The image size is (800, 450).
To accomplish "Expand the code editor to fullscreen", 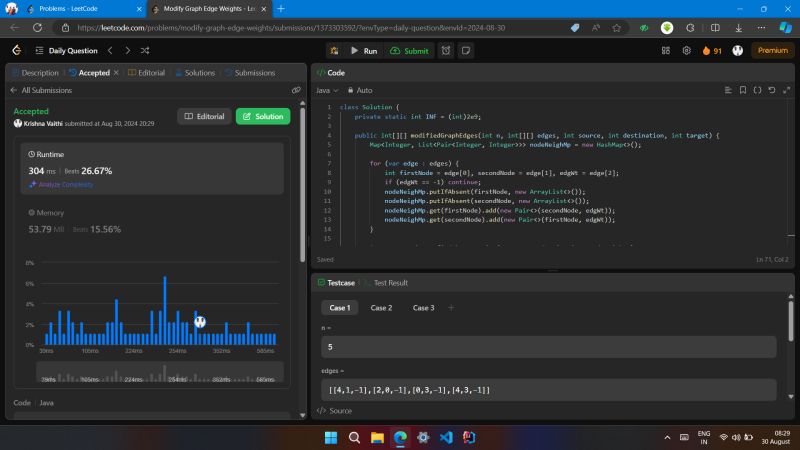I will pos(784,90).
